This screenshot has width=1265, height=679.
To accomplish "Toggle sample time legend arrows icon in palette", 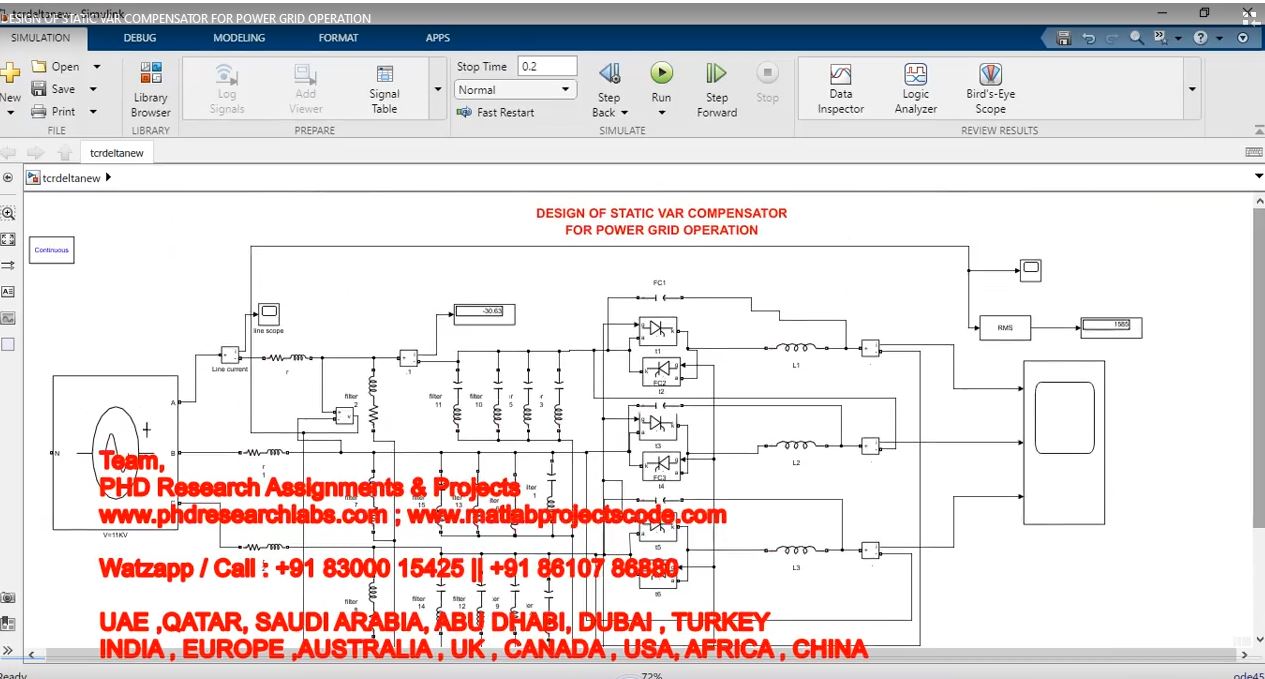I will point(8,265).
